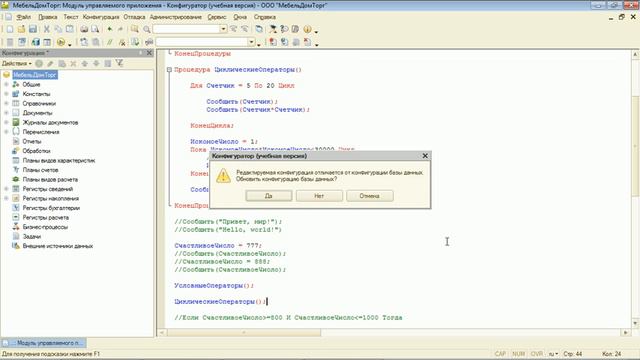Click Отмена in the Конфигуратор dialog
This screenshot has height=360, width=640.
370,196
